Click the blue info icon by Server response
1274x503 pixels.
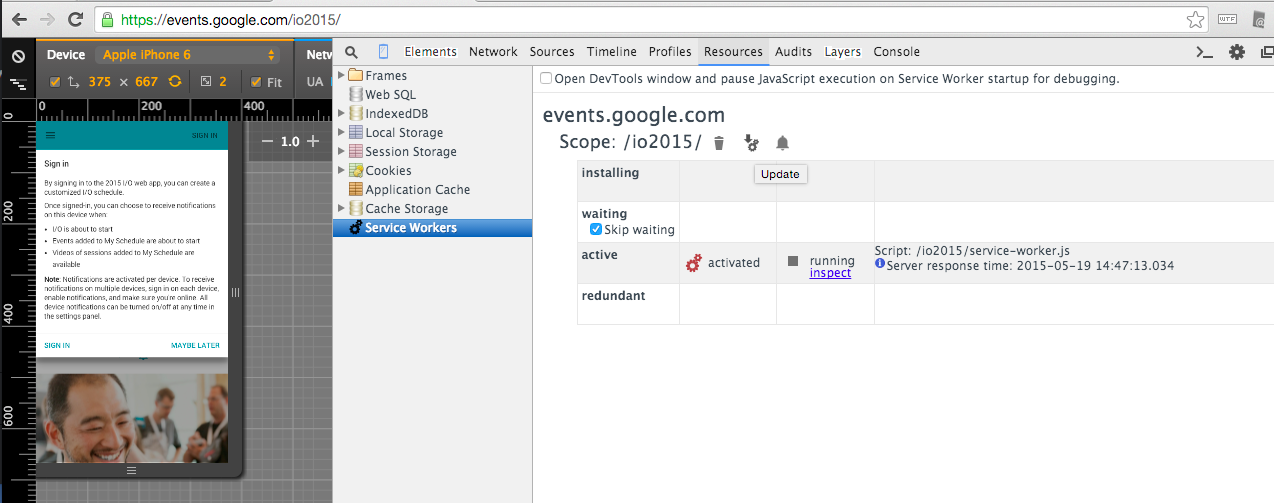[880, 264]
